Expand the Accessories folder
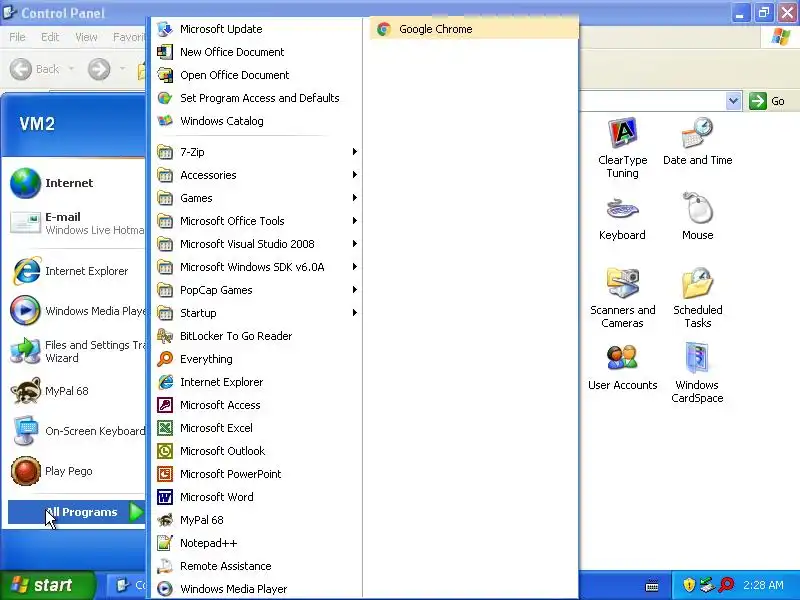Image resolution: width=800 pixels, height=600 pixels. point(257,175)
